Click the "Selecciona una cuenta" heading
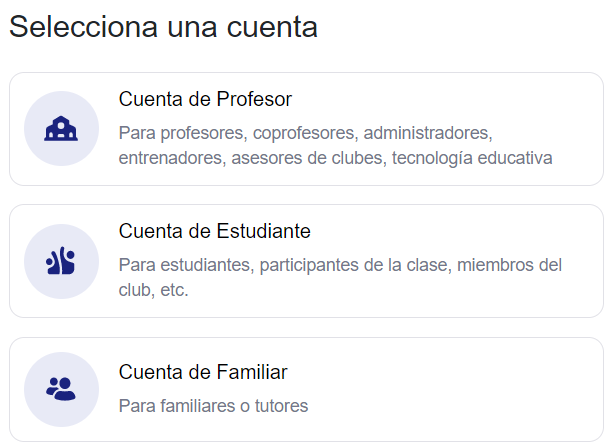Viewport: 613px width, 446px height. (163, 27)
